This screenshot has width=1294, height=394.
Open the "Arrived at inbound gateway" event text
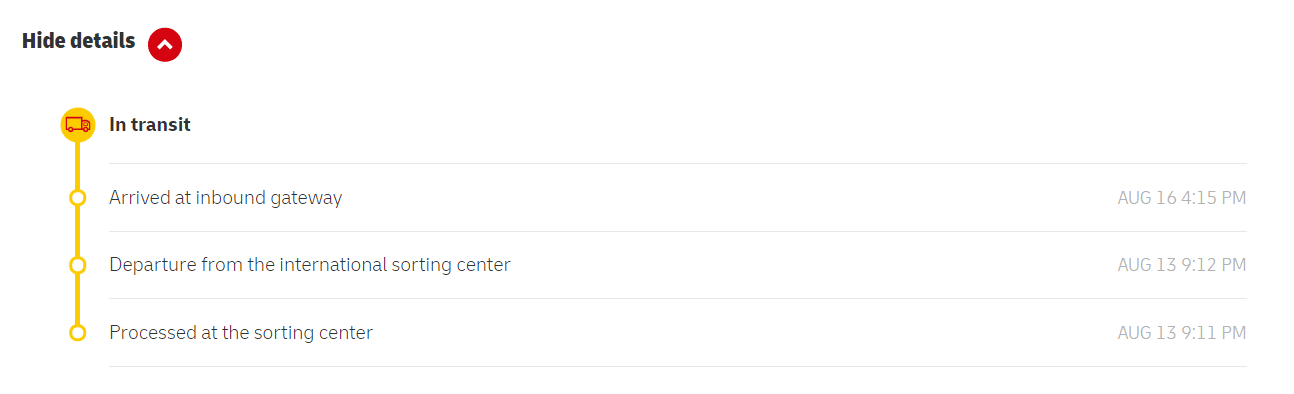[x=226, y=198]
